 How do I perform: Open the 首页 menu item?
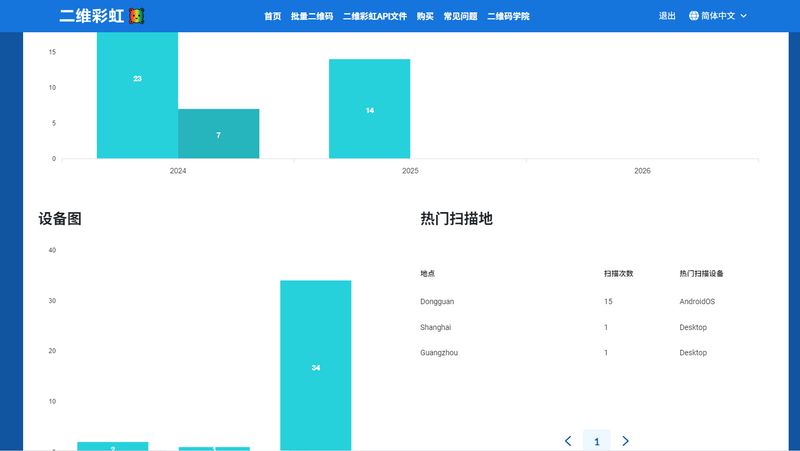pos(272,16)
